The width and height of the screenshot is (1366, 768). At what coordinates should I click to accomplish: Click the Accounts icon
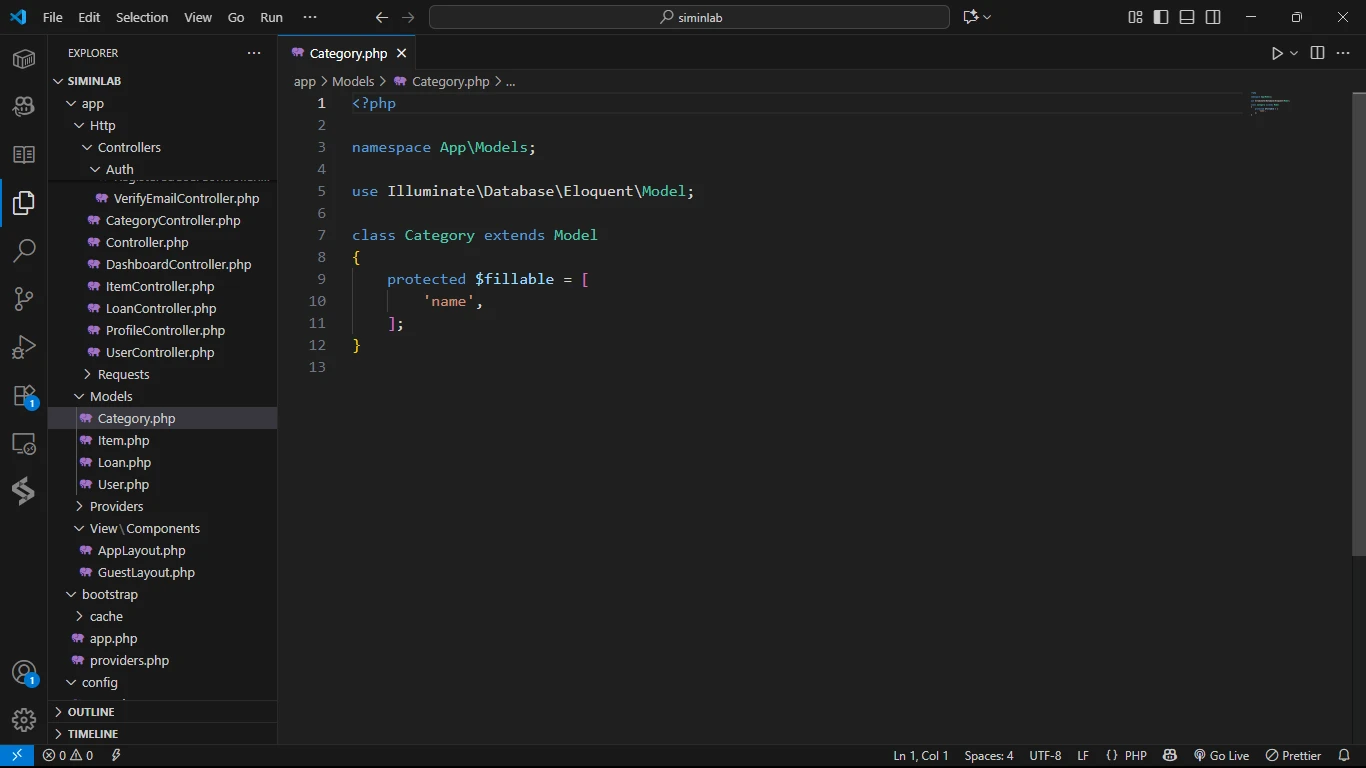tap(24, 672)
